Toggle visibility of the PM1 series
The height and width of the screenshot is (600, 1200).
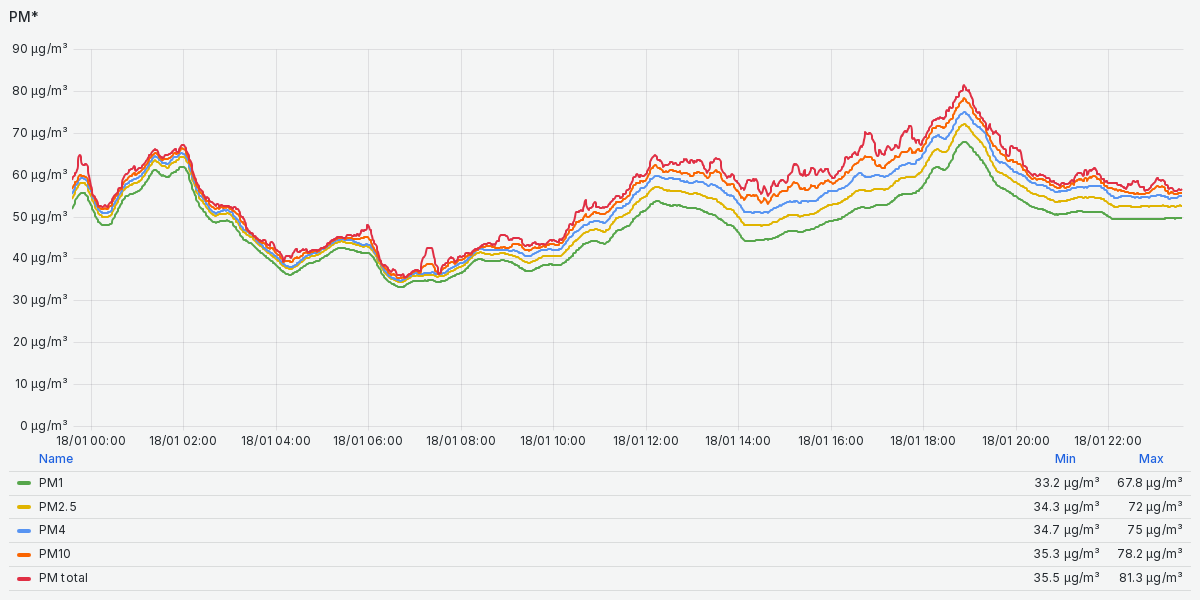[x=51, y=483]
